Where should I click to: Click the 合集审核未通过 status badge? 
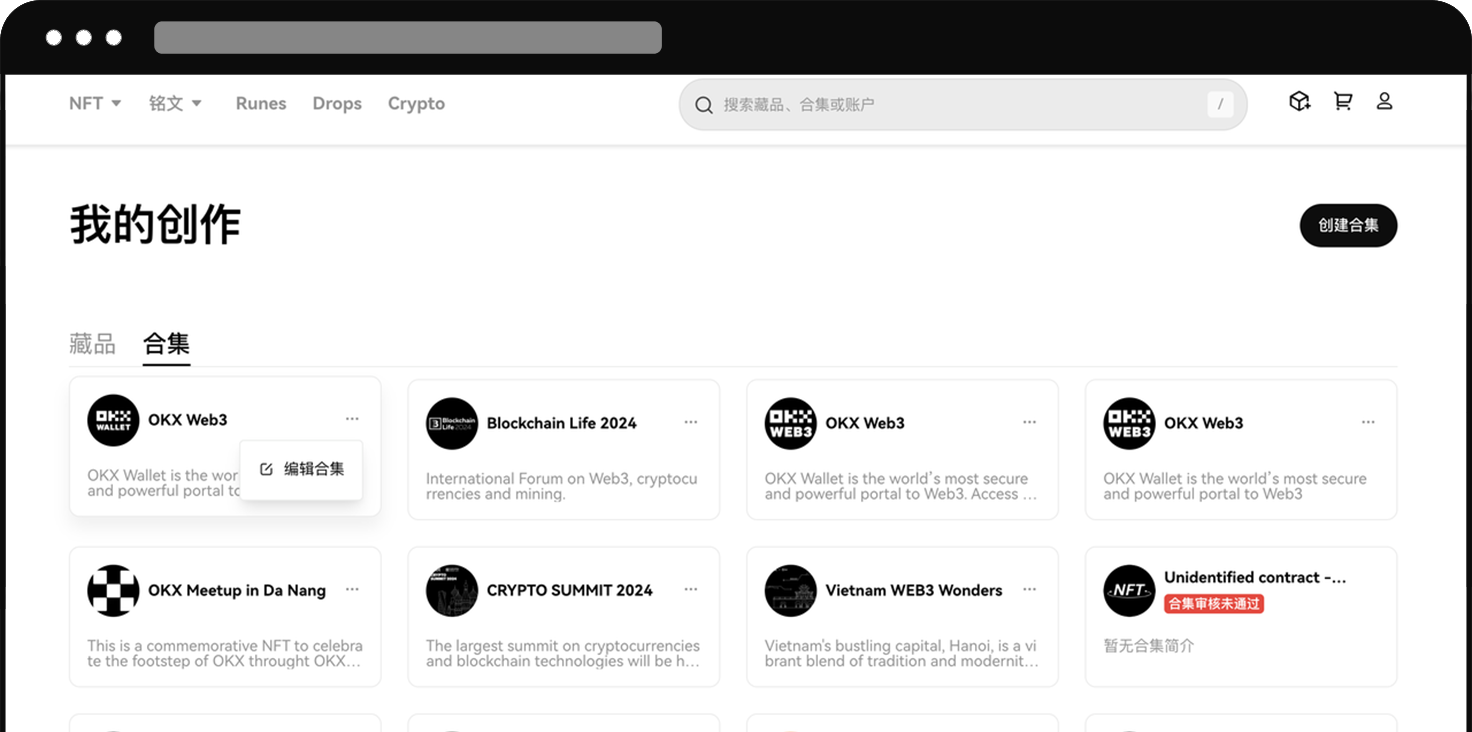click(x=1214, y=604)
